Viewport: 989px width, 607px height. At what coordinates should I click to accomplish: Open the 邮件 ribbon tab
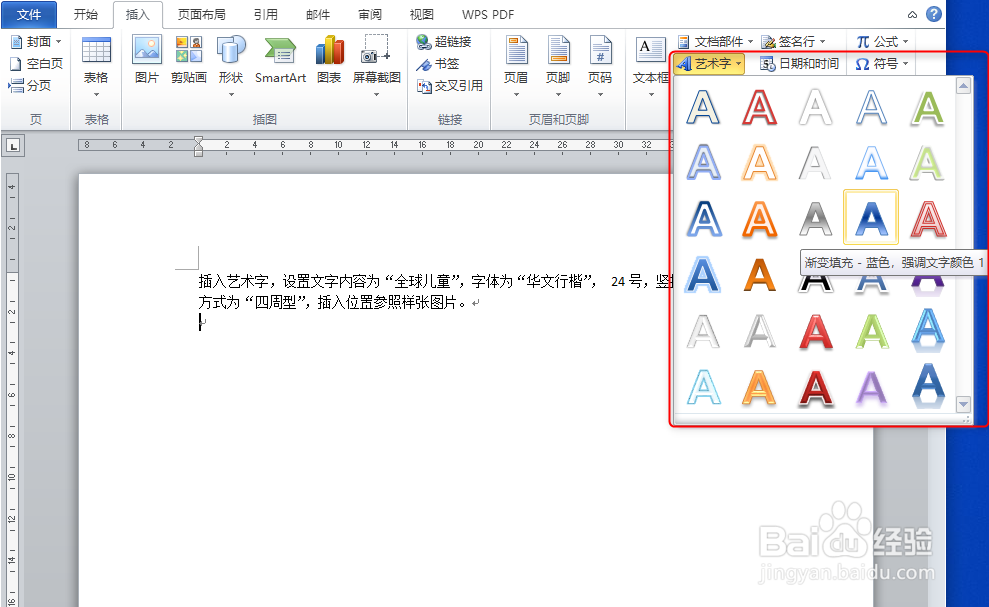point(318,14)
